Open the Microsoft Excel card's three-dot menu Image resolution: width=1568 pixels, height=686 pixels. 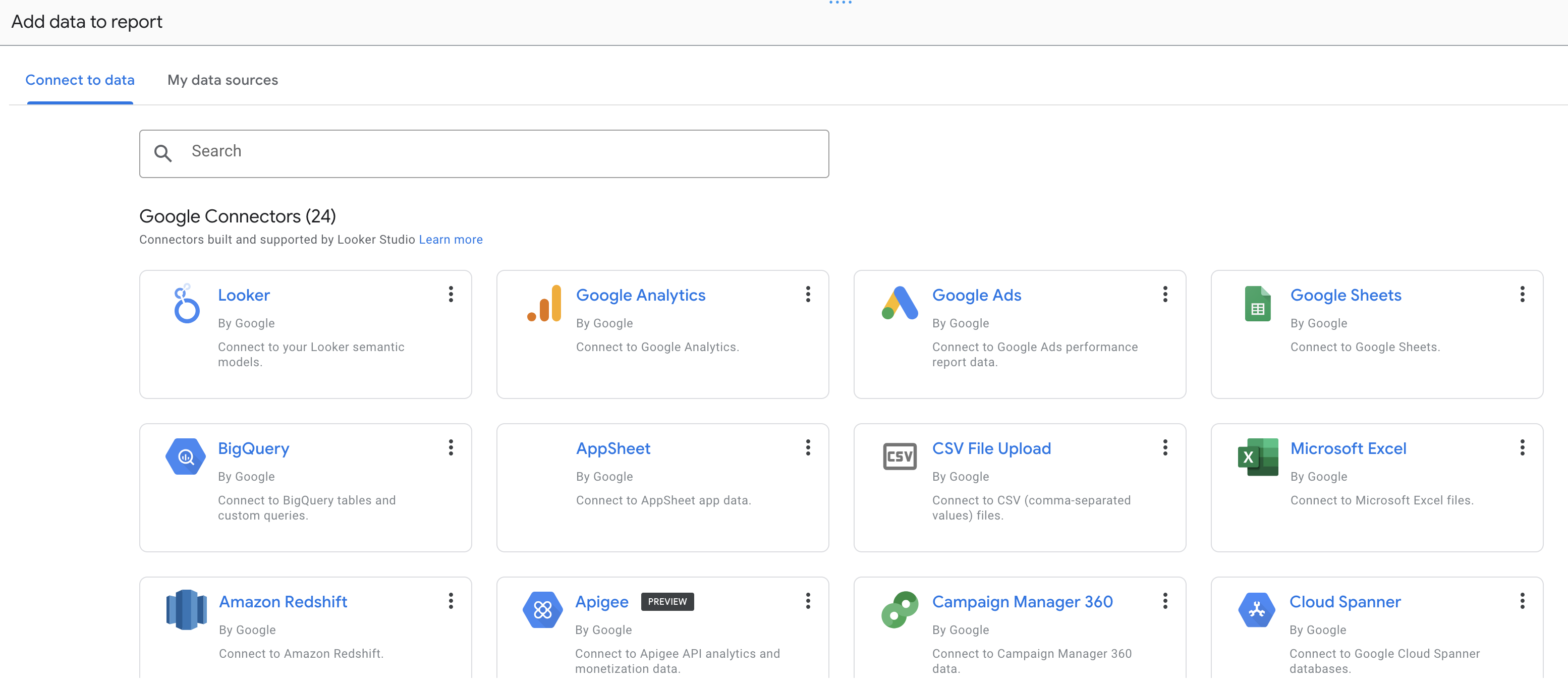pyautogui.click(x=1523, y=447)
